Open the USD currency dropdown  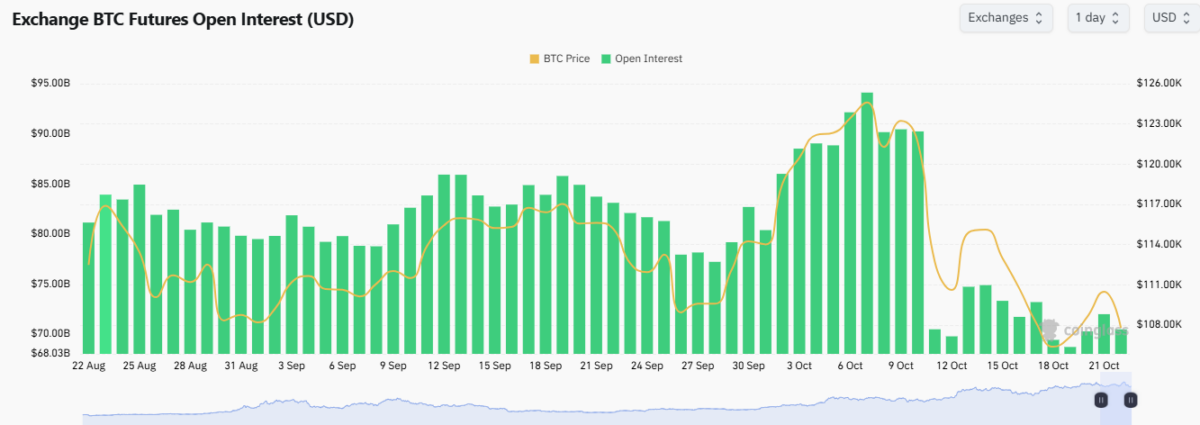1170,18
